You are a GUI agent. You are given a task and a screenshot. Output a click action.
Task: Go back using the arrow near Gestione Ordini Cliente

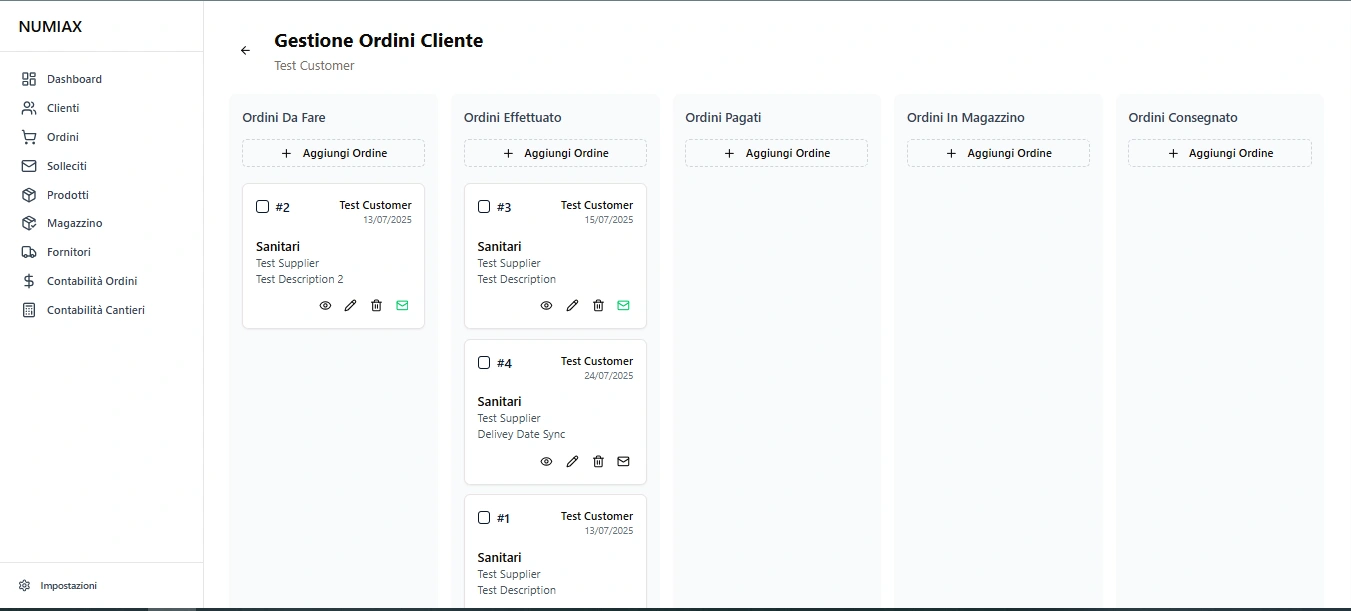(x=245, y=50)
